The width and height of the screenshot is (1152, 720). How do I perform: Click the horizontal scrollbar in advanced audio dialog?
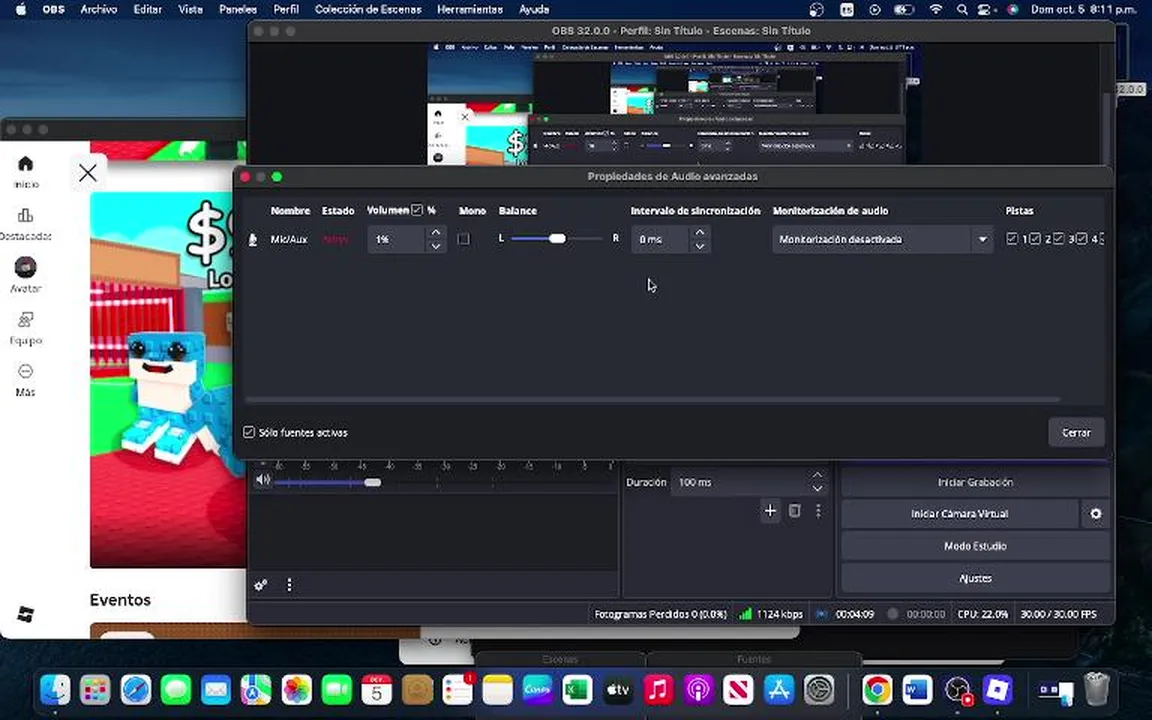tap(652, 400)
